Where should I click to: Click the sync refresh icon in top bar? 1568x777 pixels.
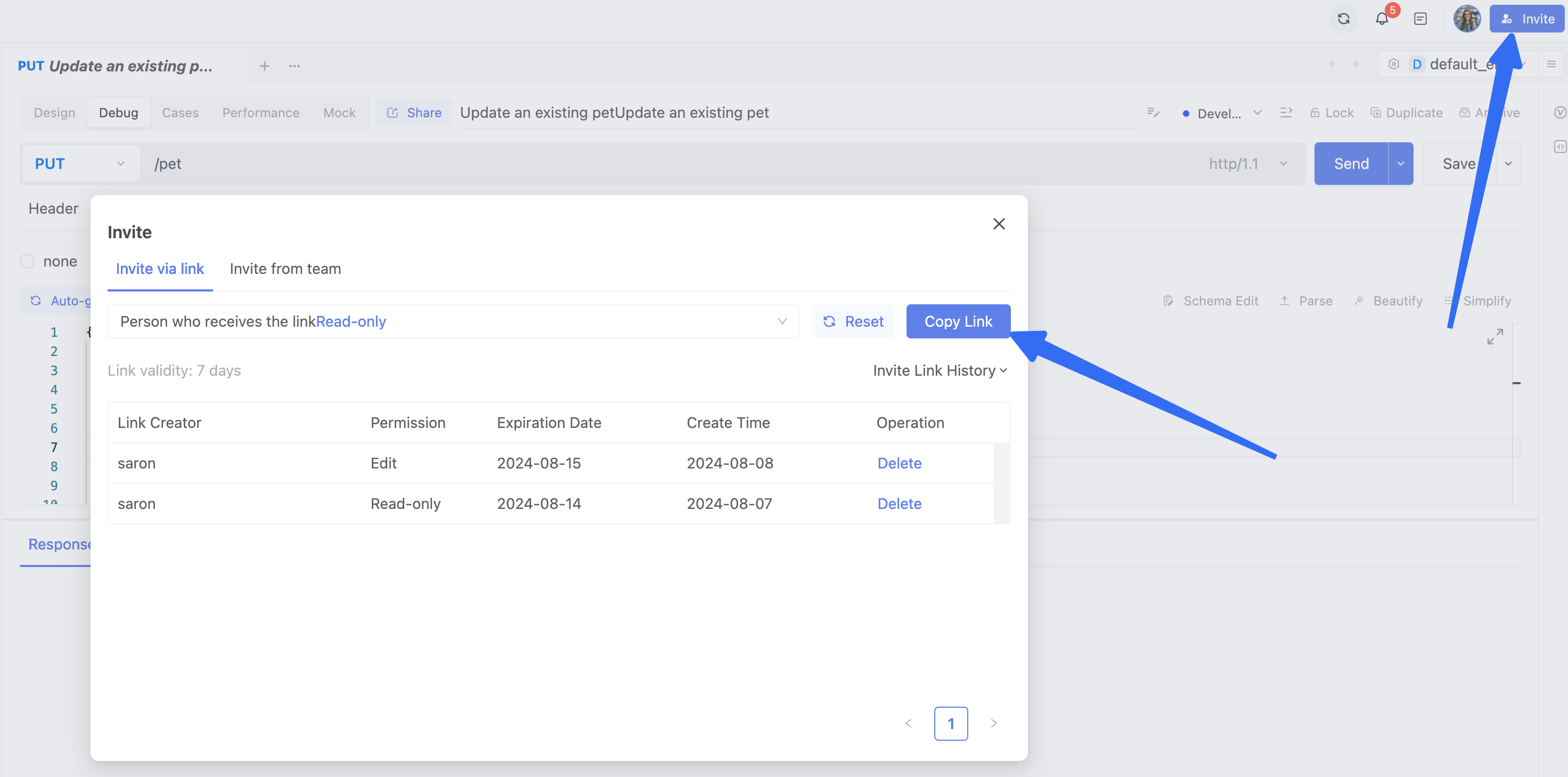click(1343, 19)
